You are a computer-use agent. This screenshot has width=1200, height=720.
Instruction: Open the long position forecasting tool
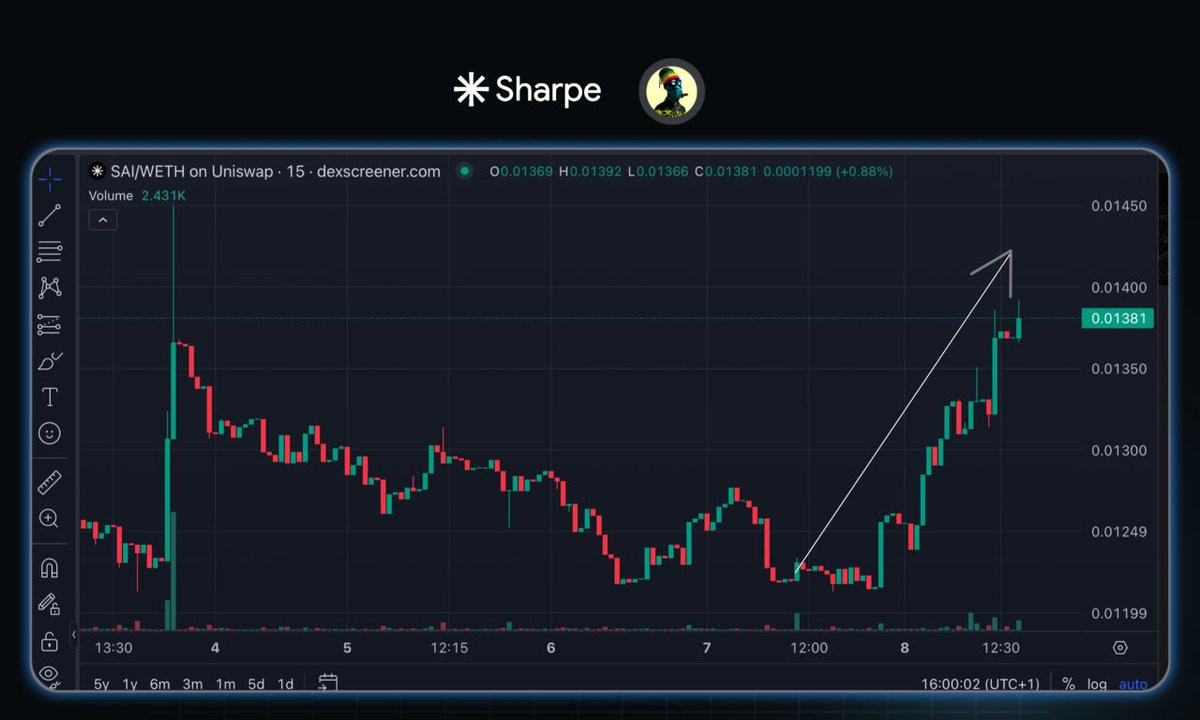pos(49,324)
